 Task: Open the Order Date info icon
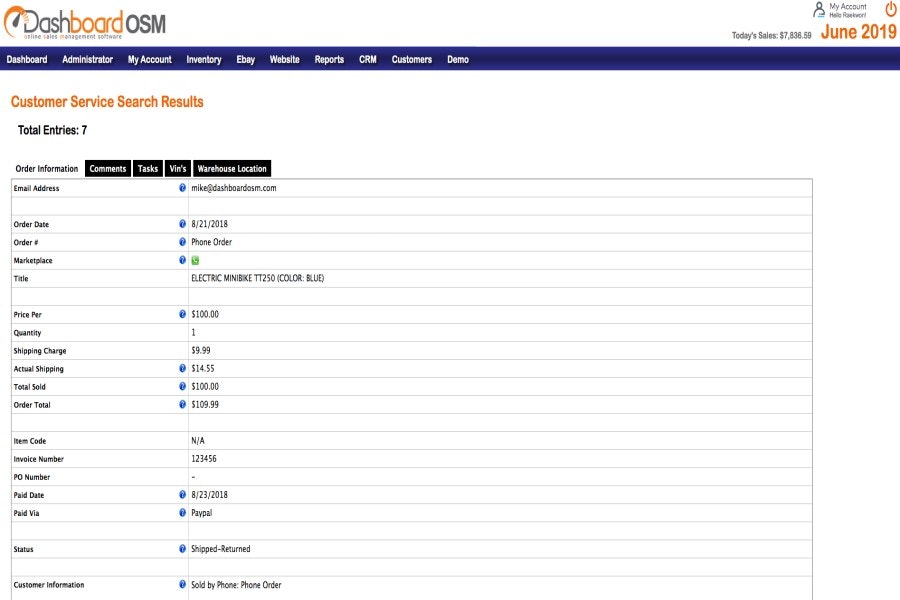pos(181,224)
